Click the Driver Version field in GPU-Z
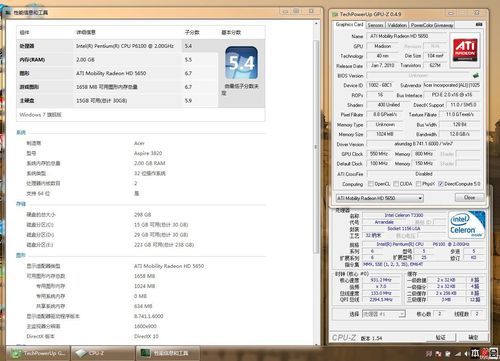The width and height of the screenshot is (500, 361). click(x=424, y=144)
